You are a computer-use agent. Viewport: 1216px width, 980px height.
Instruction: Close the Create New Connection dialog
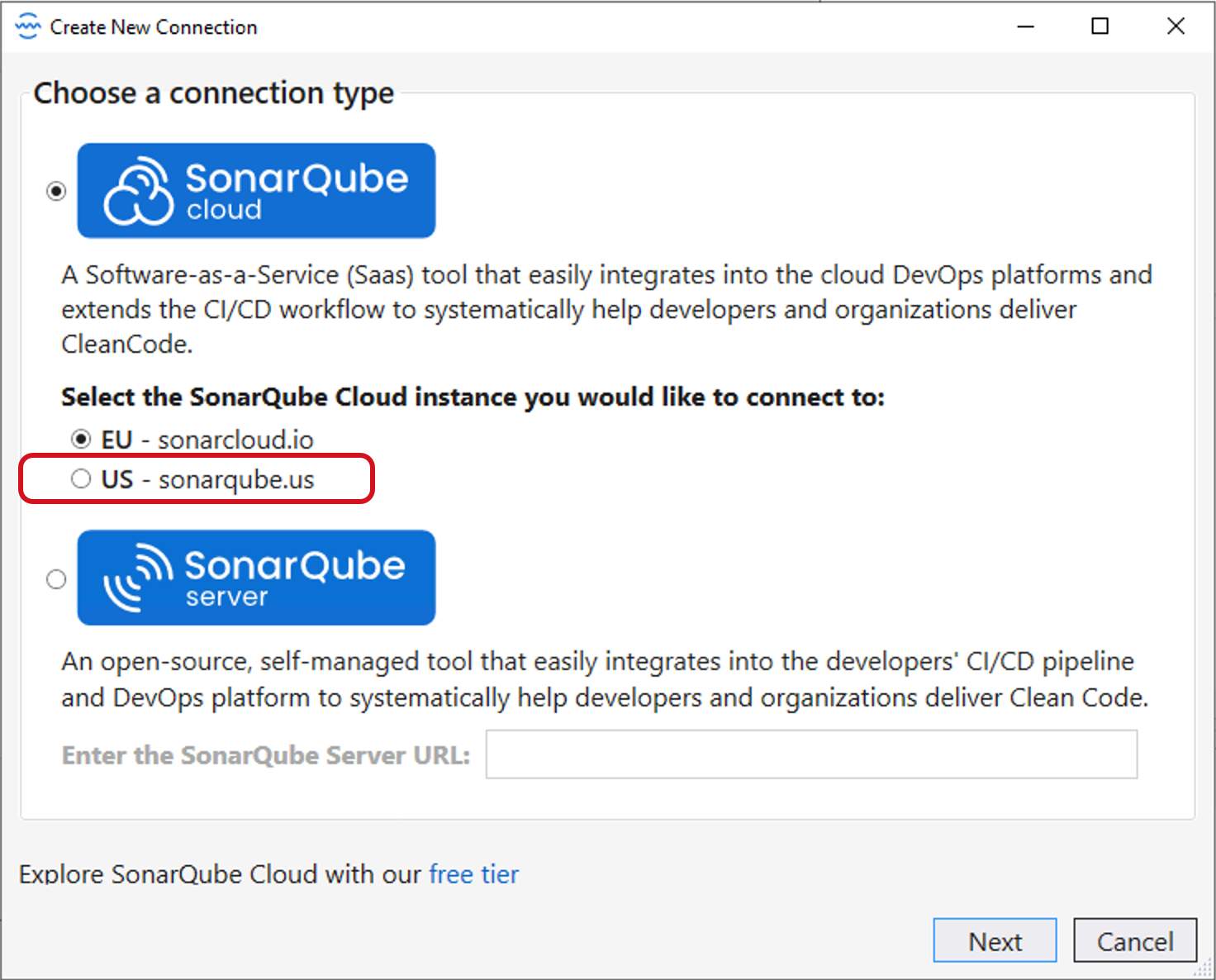1176,26
